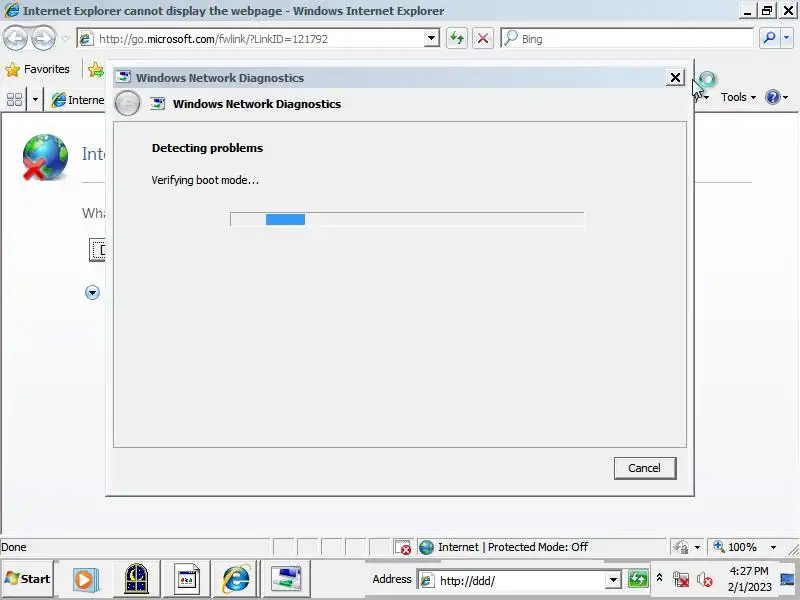Open the search provider dropdown arrow

tap(787, 38)
